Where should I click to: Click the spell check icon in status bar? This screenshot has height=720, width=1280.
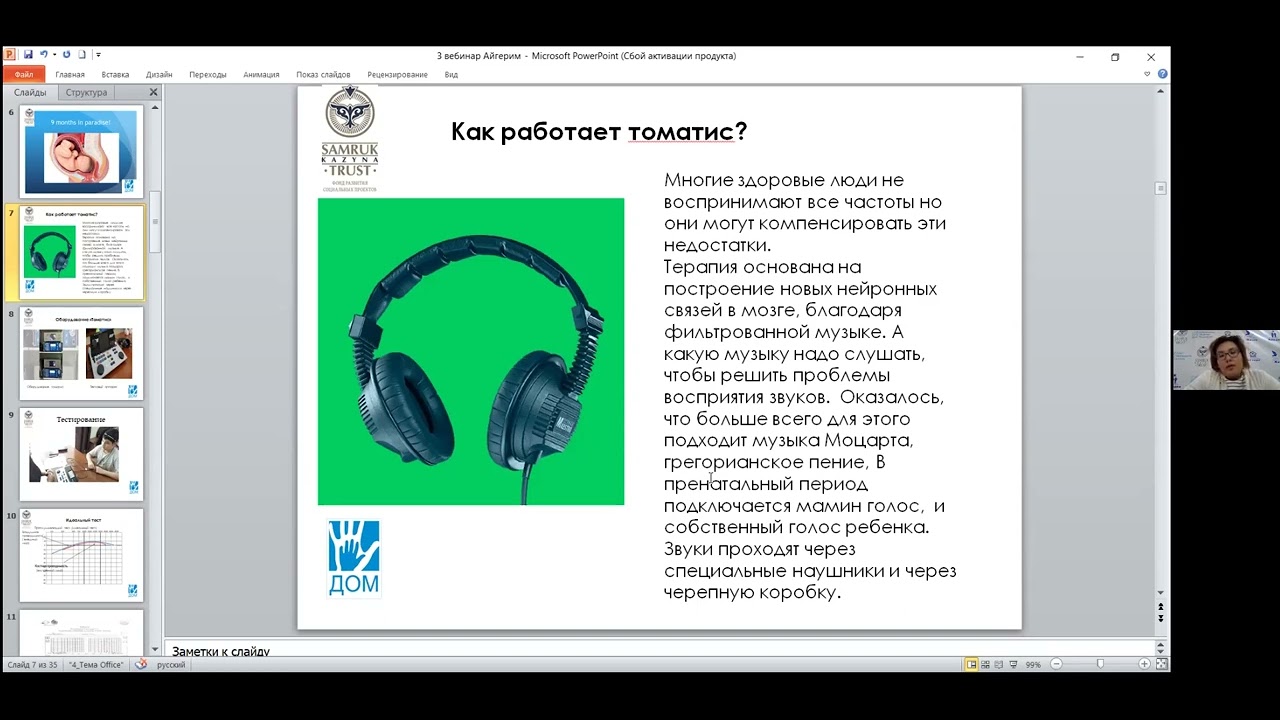click(x=141, y=664)
